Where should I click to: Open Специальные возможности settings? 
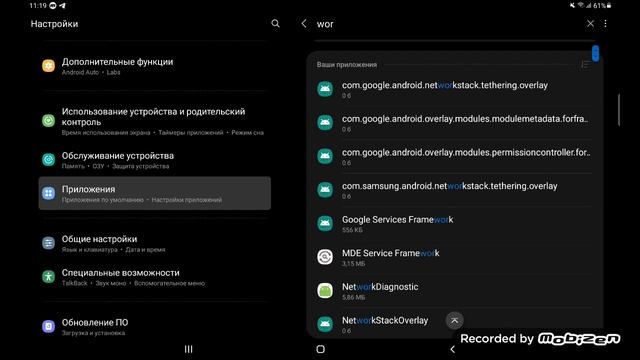(x=155, y=277)
